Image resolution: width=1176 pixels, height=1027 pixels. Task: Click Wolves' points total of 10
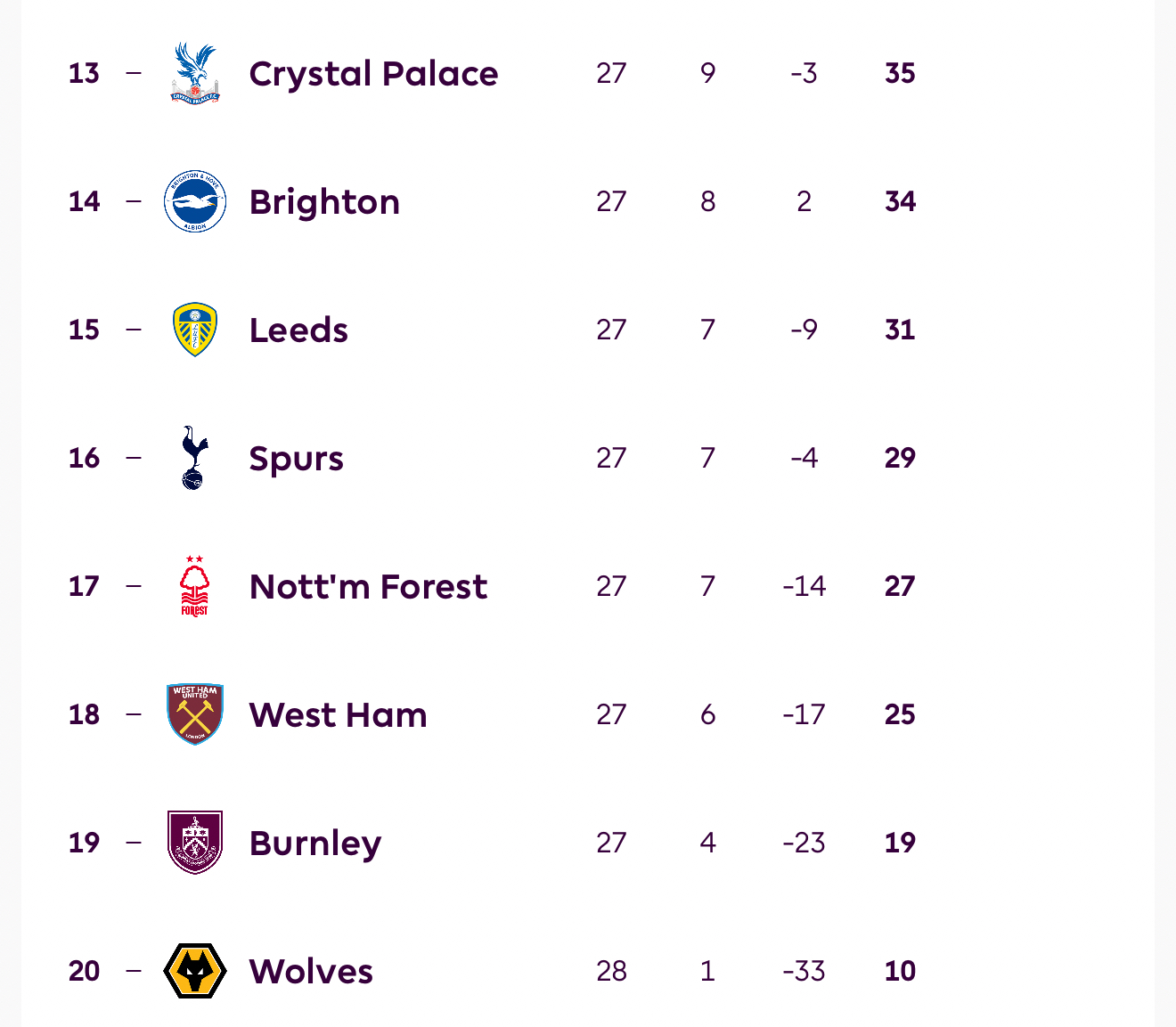tap(900, 971)
